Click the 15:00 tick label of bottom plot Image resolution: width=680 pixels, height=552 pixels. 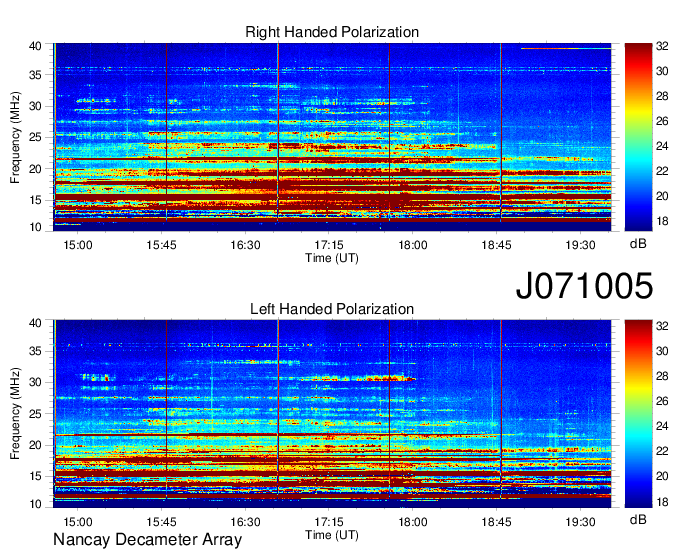[78, 522]
